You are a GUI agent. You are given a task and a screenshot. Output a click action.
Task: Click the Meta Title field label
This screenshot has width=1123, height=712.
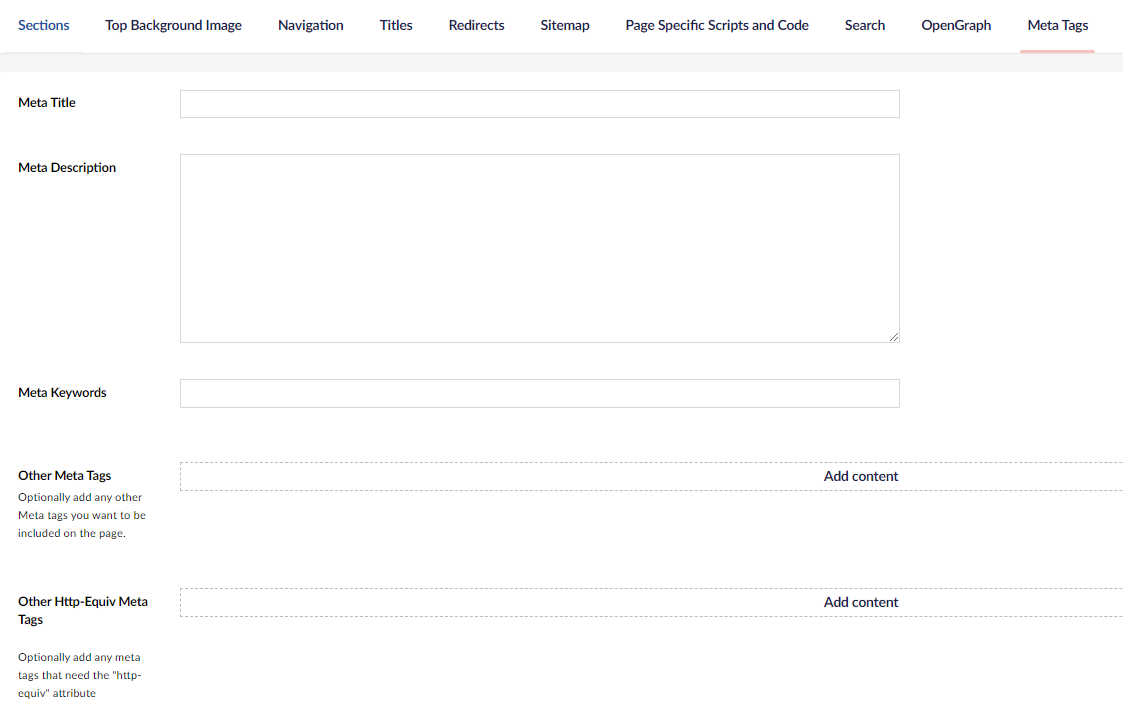click(47, 102)
